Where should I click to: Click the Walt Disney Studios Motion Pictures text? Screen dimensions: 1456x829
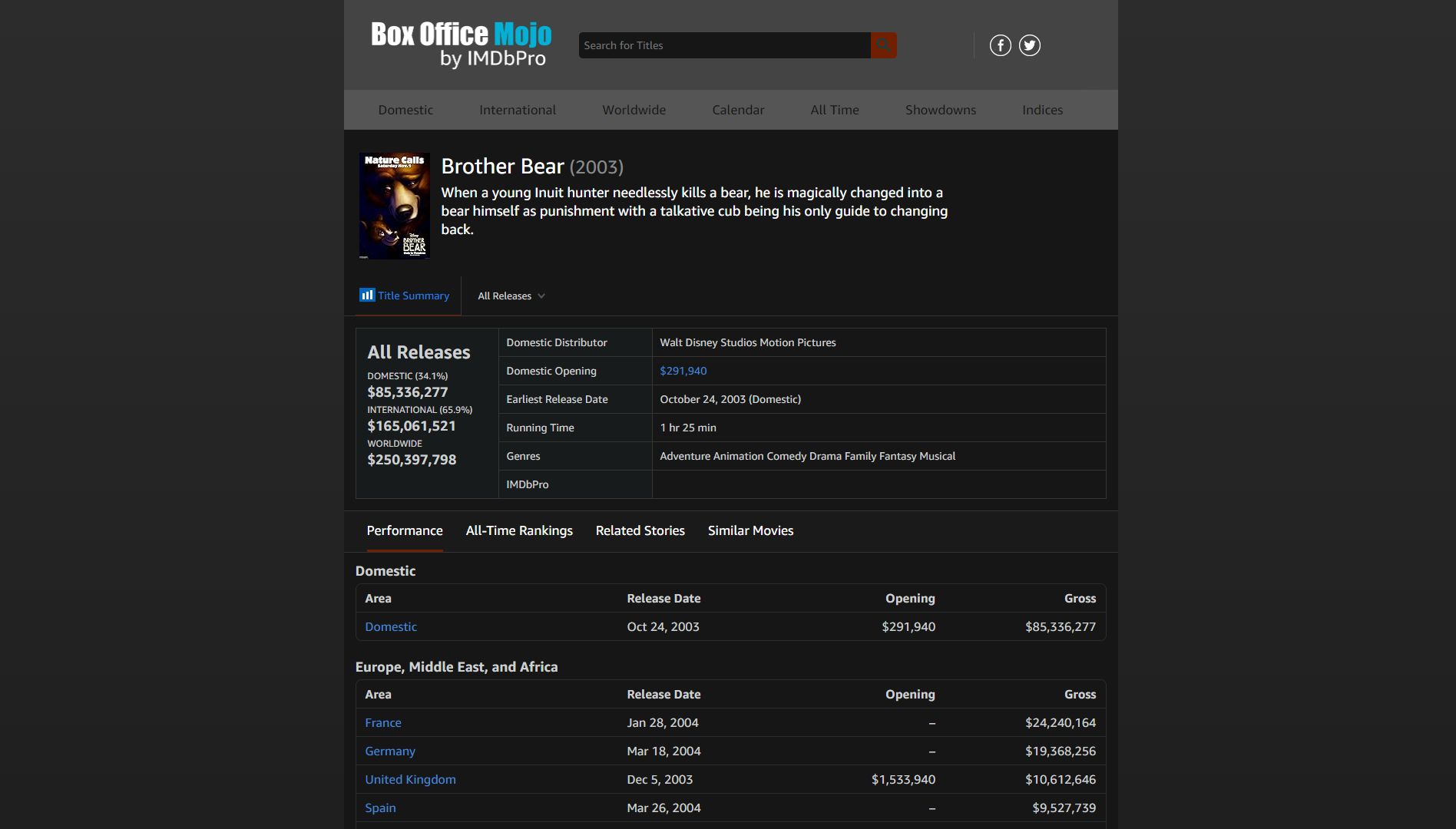tap(748, 342)
